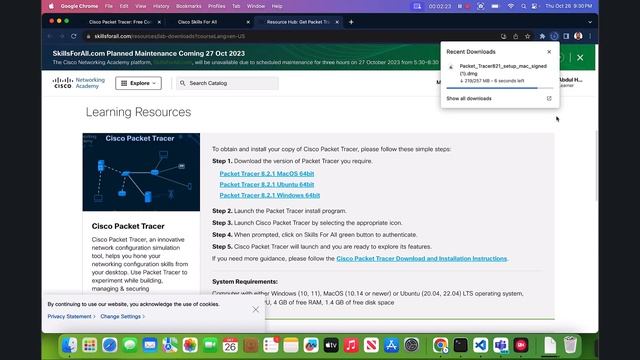Click Change Settings cookie link

point(122,316)
